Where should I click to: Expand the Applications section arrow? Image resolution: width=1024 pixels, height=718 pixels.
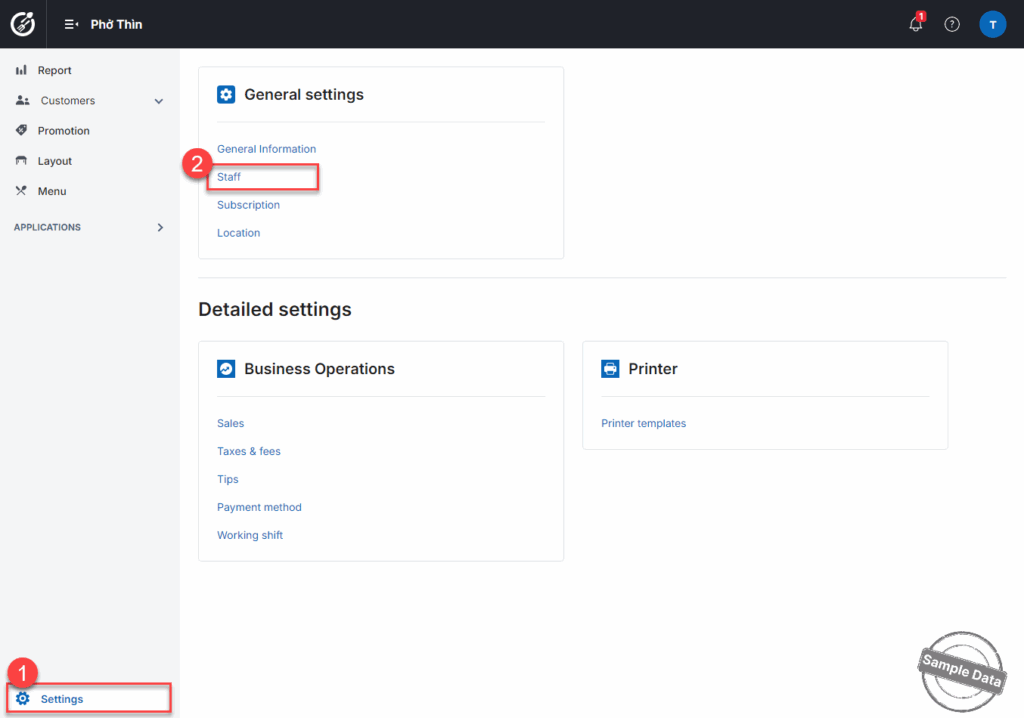[160, 227]
